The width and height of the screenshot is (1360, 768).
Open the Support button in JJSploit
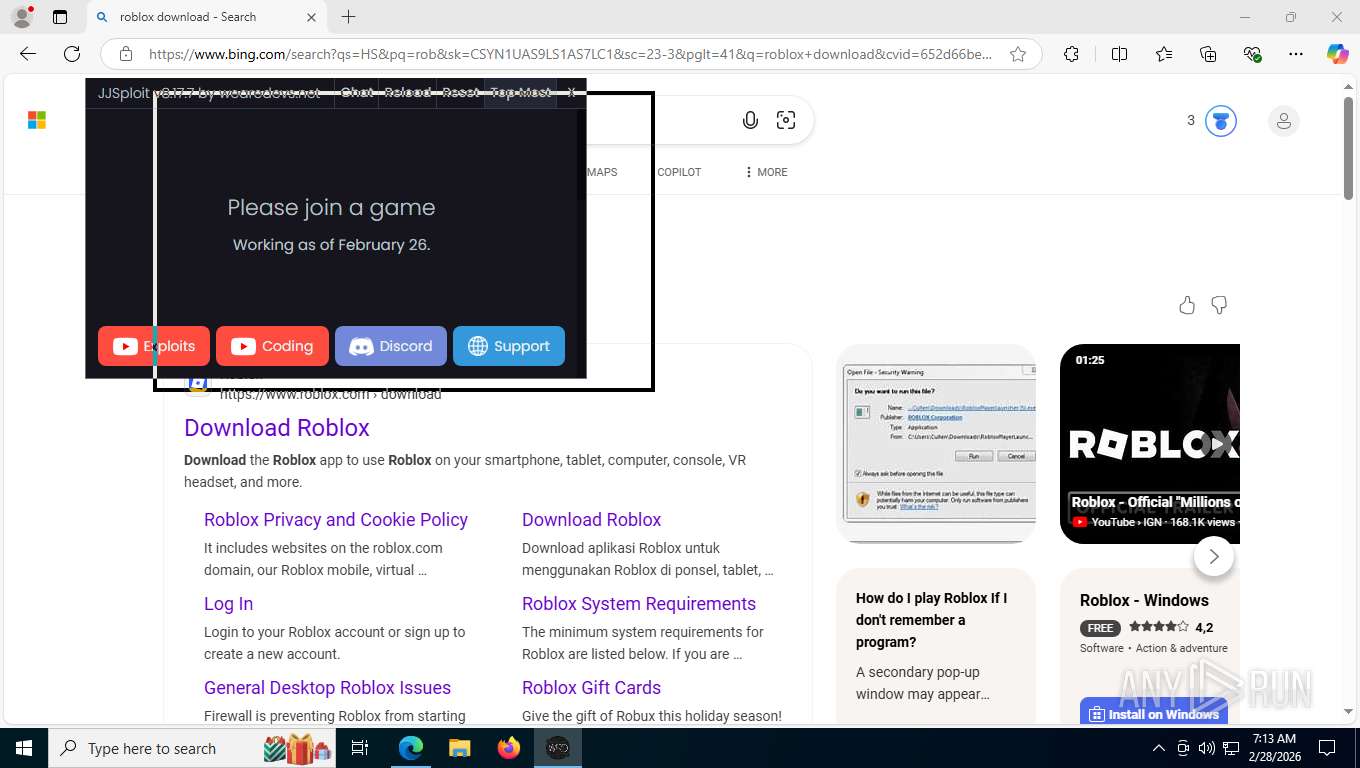[x=509, y=346]
